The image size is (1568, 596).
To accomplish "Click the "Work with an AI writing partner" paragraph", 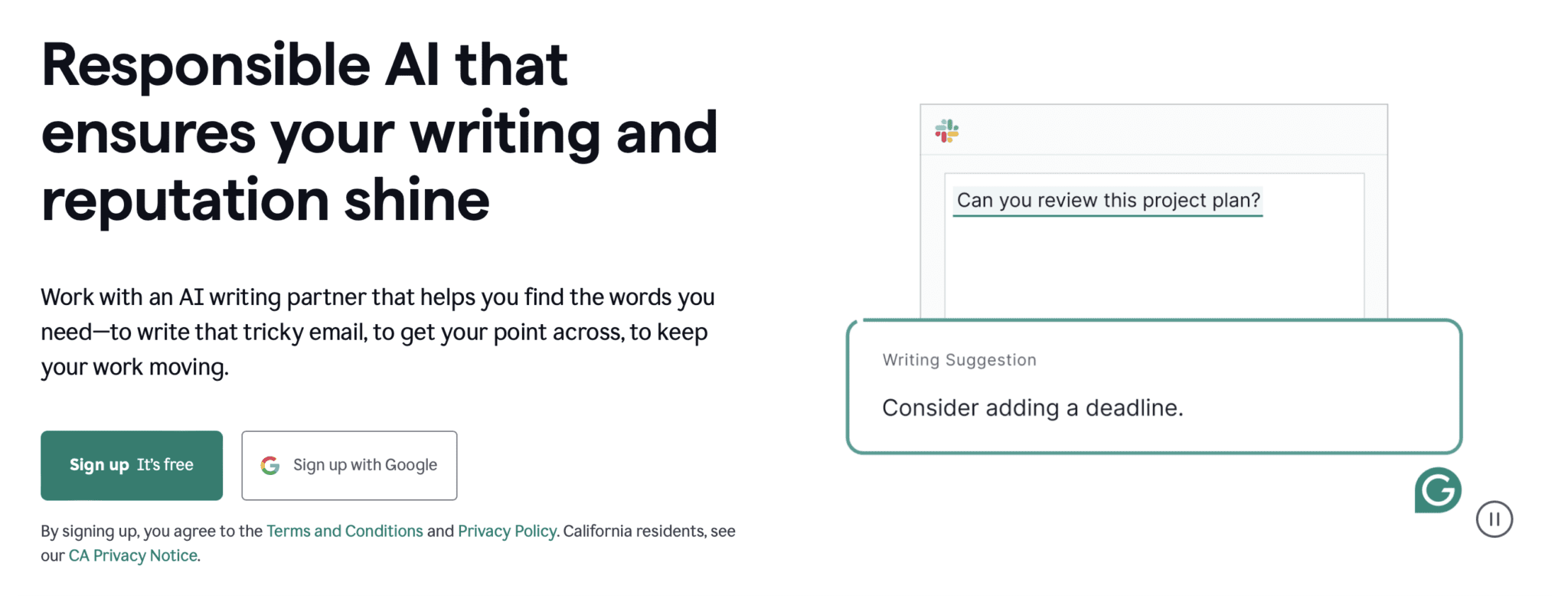I will pyautogui.click(x=377, y=332).
